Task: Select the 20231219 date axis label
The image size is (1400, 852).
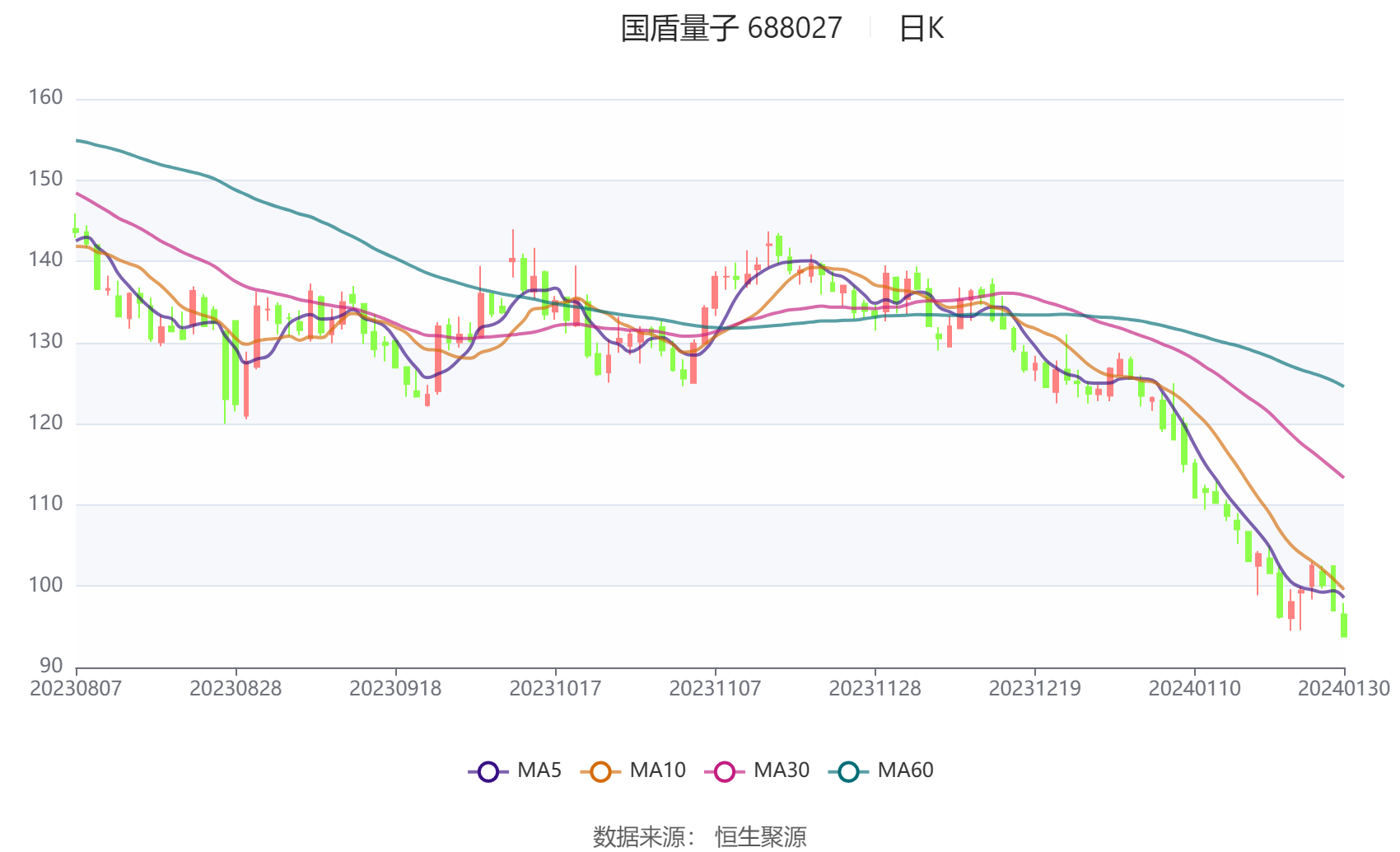Action: [1034, 688]
